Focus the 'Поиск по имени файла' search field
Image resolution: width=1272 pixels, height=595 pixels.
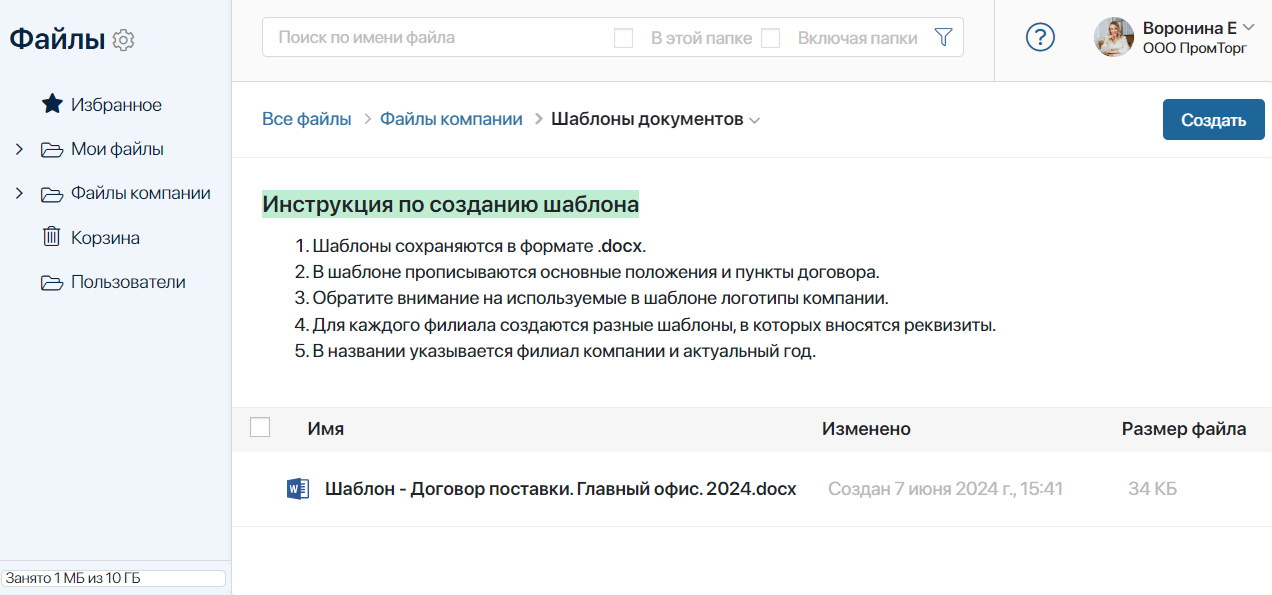tap(435, 38)
